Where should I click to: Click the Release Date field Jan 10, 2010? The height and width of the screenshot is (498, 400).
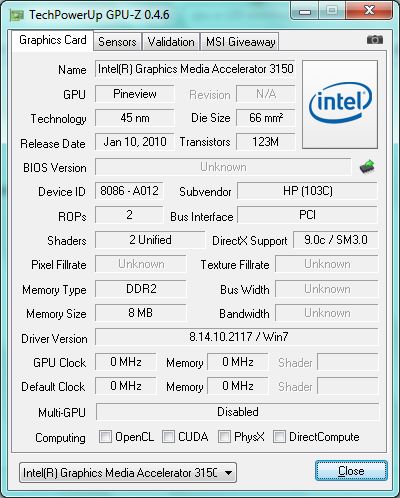pos(135,142)
